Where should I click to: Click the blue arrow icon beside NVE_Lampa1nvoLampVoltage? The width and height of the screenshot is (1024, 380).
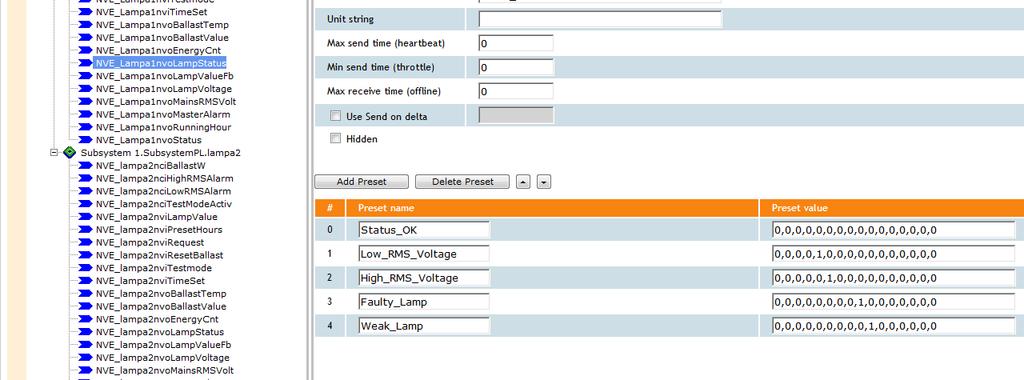point(85,89)
